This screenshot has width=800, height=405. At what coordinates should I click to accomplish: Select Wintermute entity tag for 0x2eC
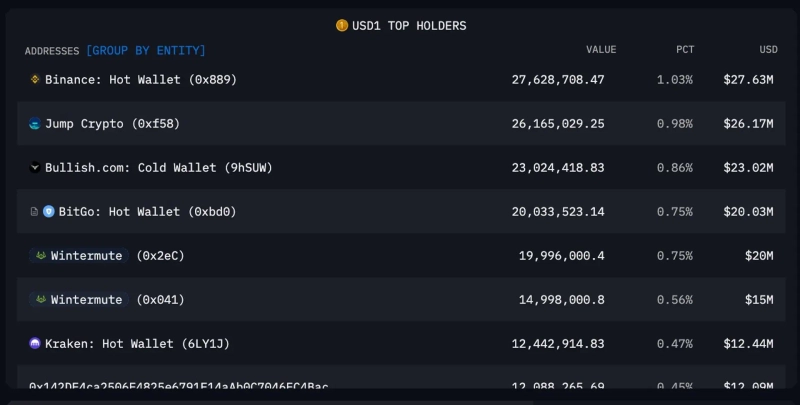point(86,256)
